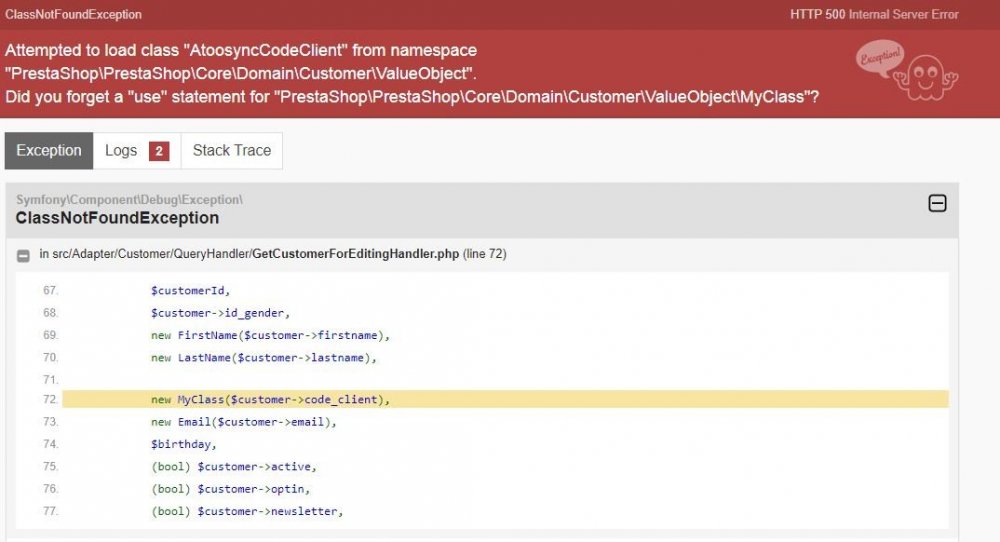
Task: Click the red Logs count badge
Action: pos(158,151)
